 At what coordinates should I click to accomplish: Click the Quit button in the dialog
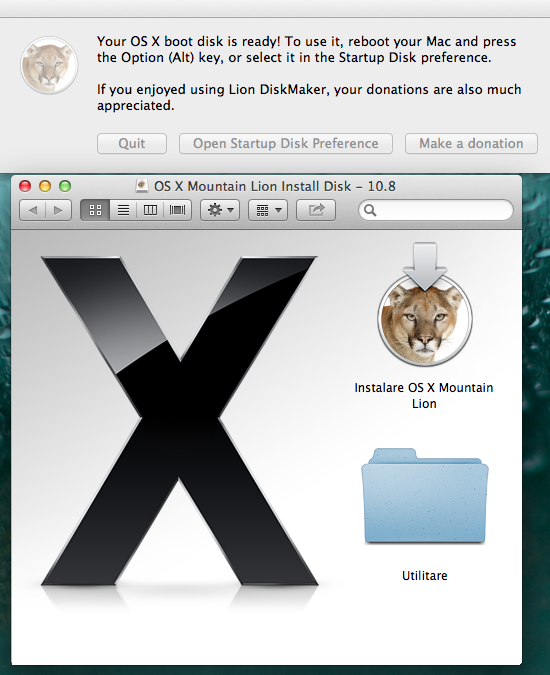[132, 143]
